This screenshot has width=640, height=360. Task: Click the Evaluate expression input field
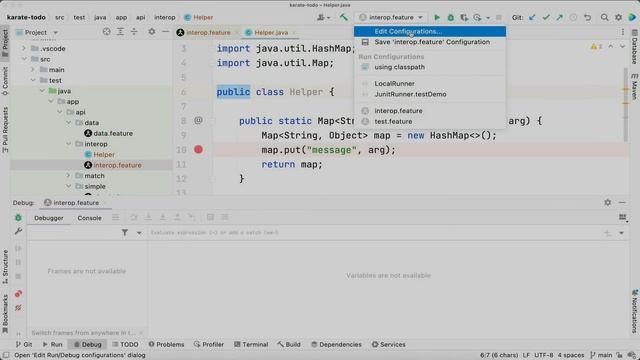pos(373,233)
